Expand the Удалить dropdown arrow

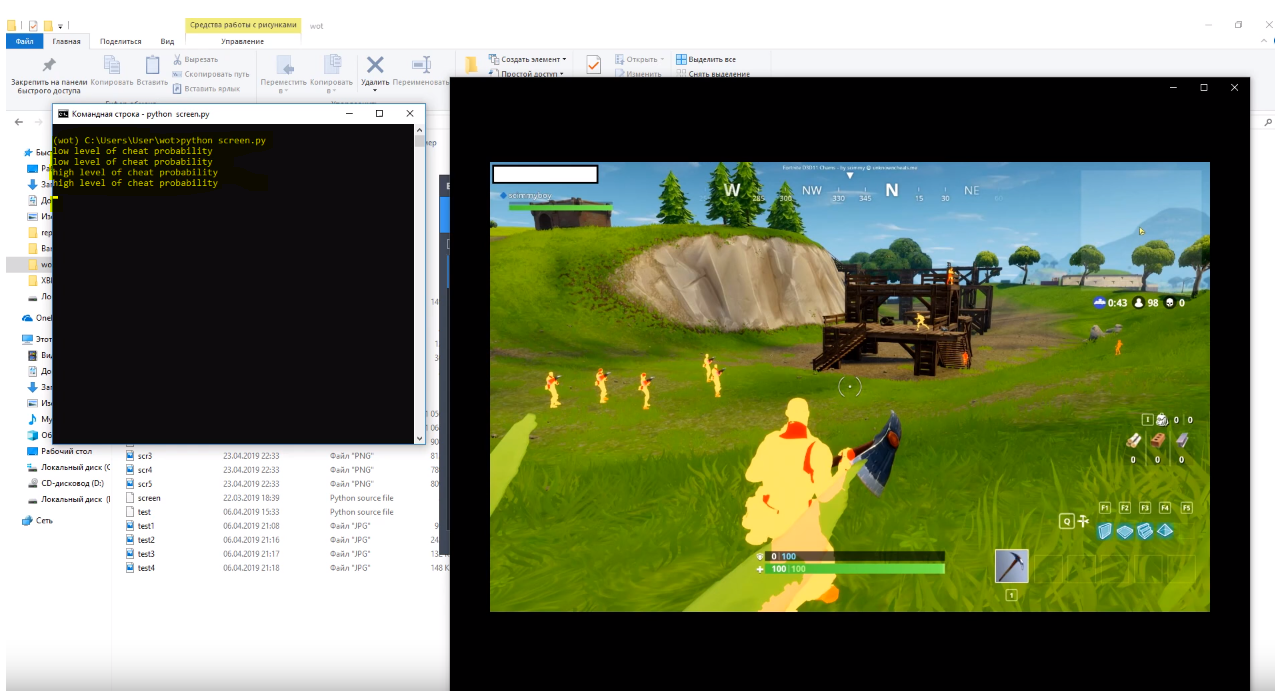tap(375, 90)
